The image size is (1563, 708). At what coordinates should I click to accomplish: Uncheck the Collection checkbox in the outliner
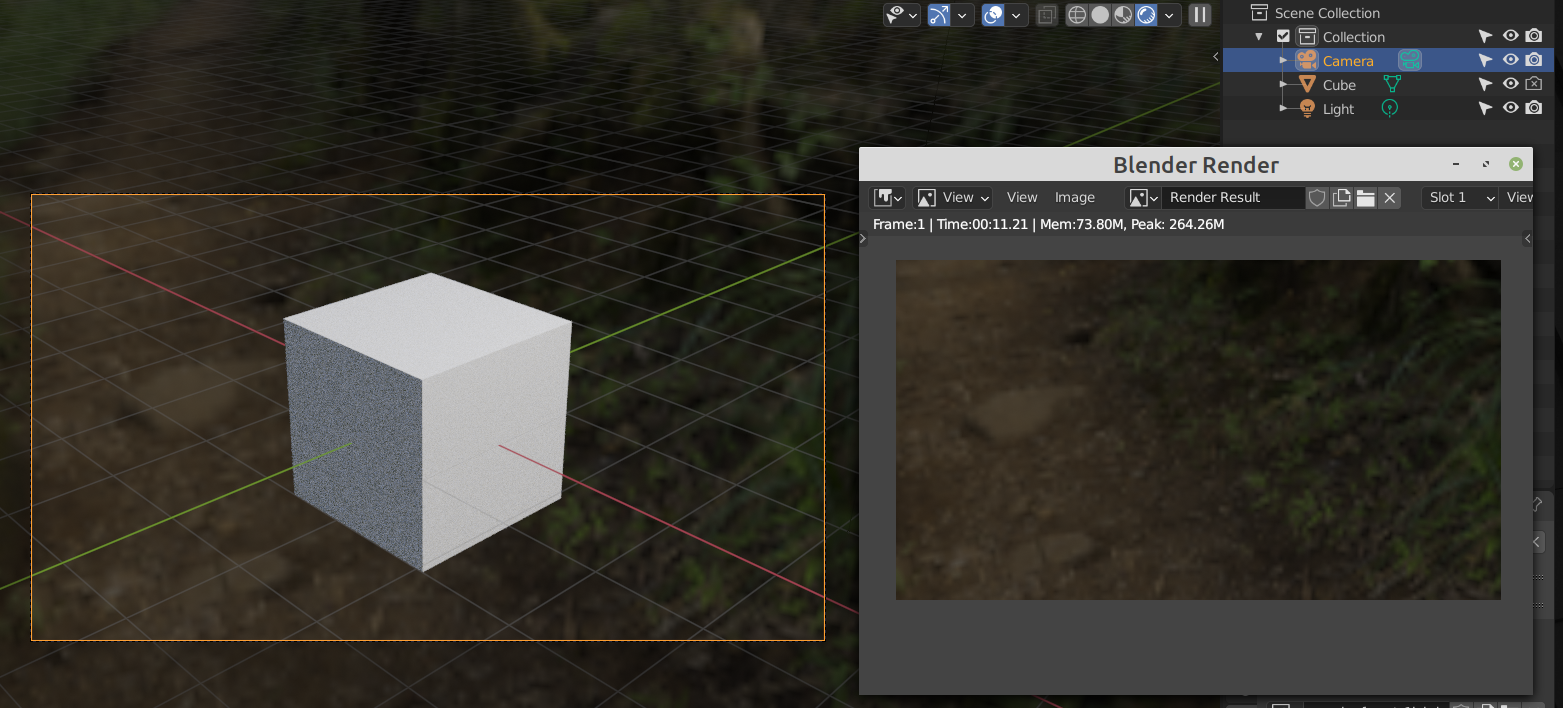(x=1283, y=35)
